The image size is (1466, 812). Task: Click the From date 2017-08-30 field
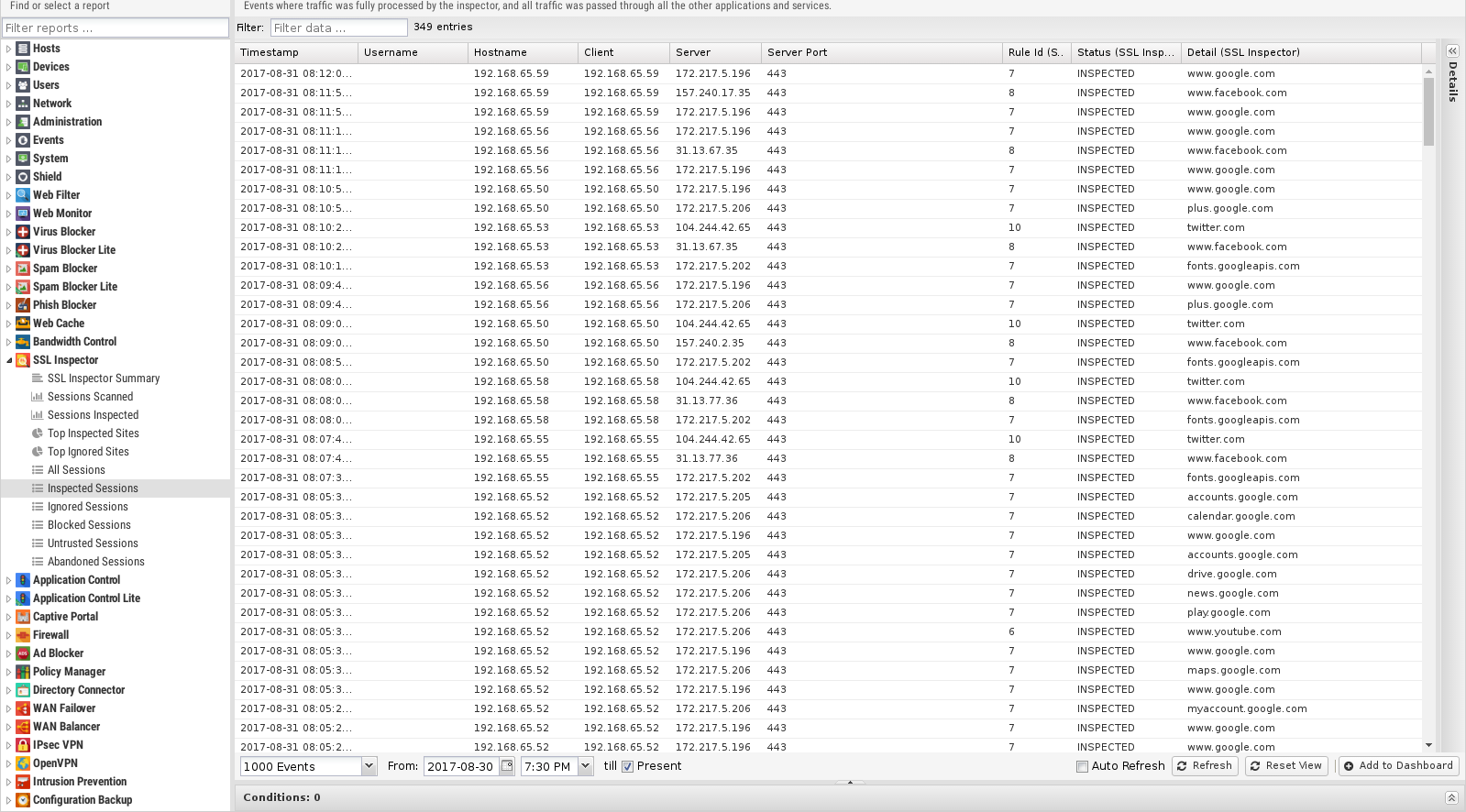(461, 766)
